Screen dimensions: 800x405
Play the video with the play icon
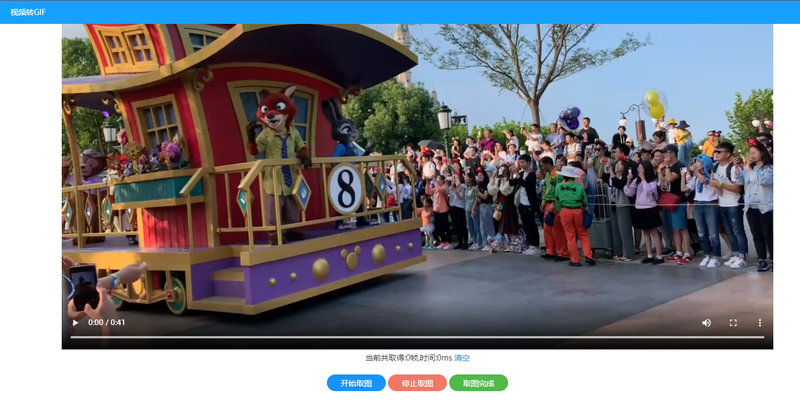(x=76, y=322)
